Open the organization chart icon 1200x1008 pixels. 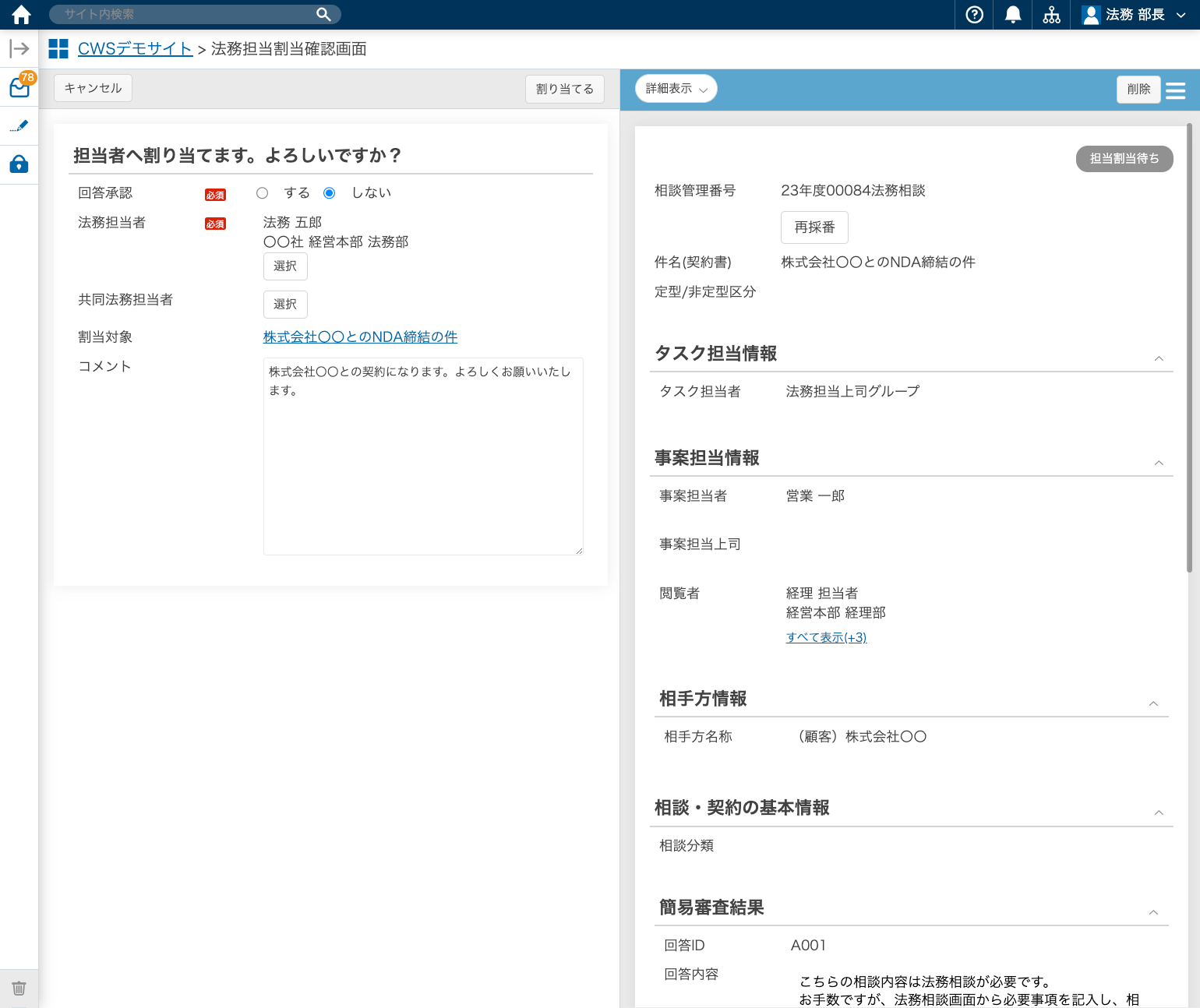[x=1051, y=14]
